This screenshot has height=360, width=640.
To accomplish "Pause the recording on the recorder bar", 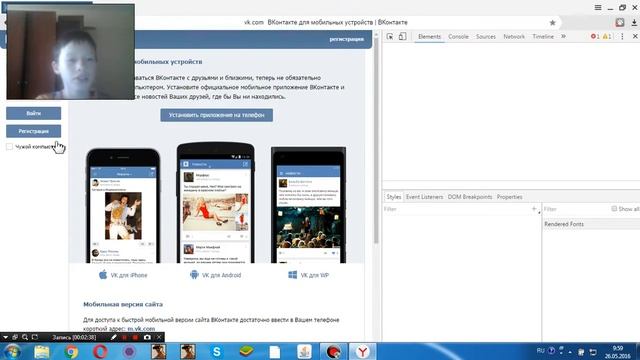I will pos(124,337).
